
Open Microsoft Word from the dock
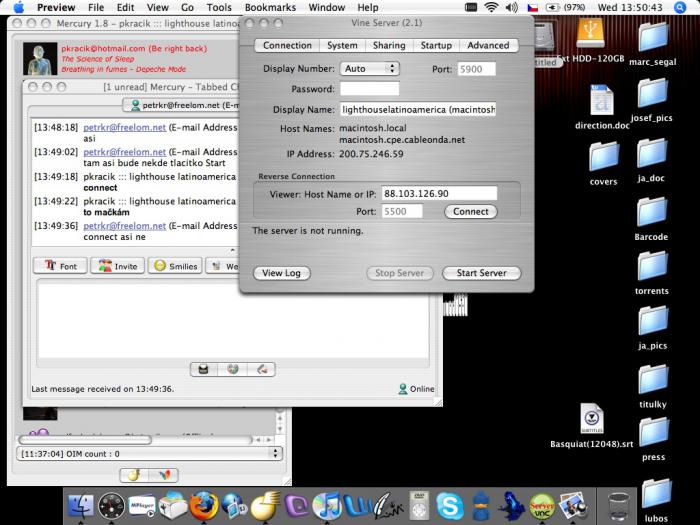[x=358, y=507]
